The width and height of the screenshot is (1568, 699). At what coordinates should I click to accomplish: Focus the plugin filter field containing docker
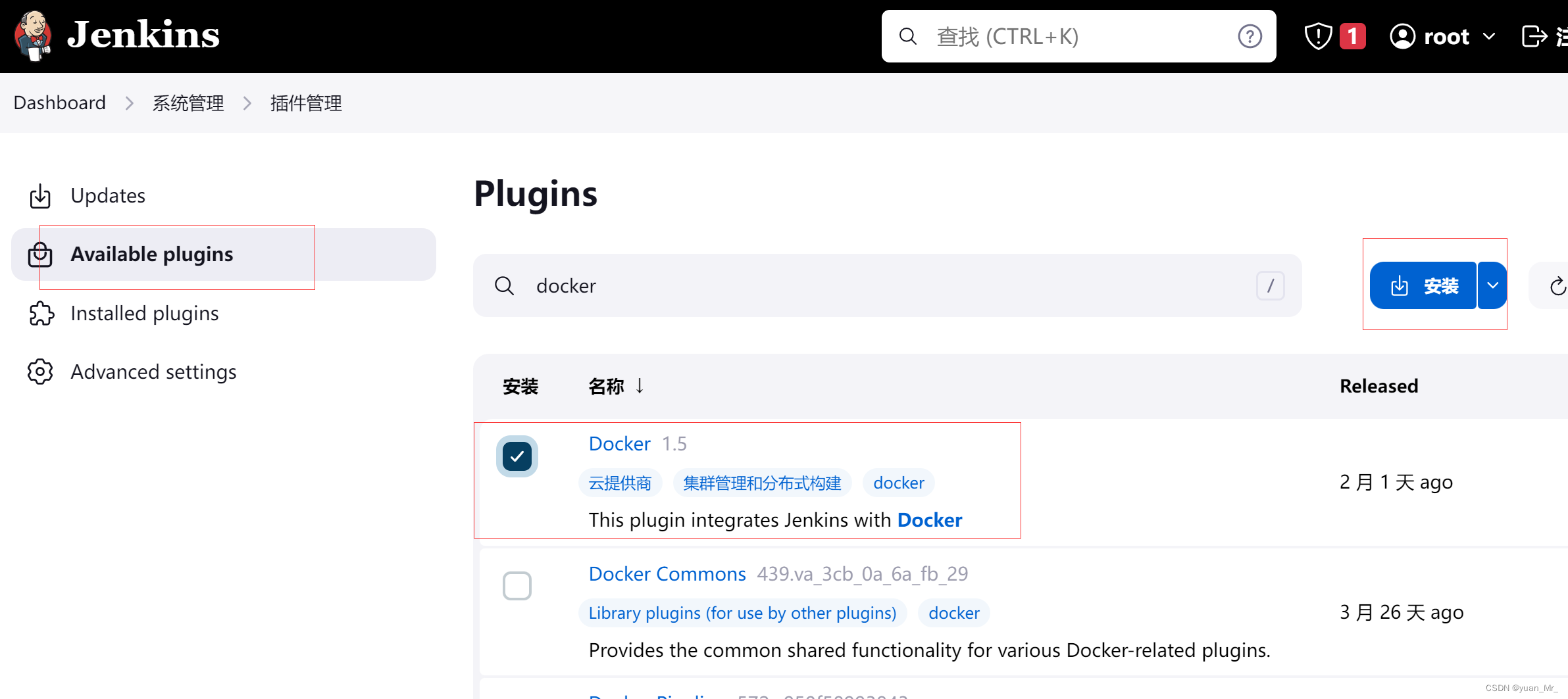click(887, 286)
